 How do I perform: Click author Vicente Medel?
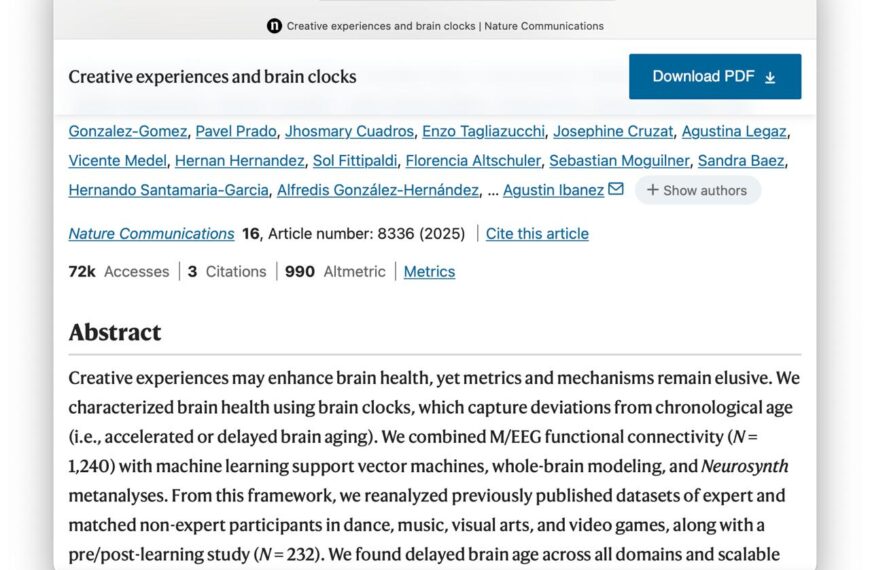click(117, 160)
